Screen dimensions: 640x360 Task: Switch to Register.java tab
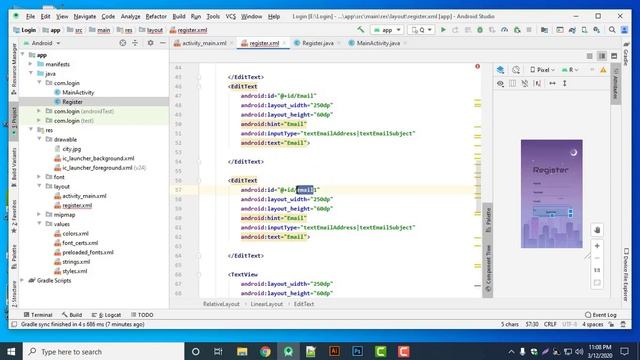pyautogui.click(x=318, y=43)
